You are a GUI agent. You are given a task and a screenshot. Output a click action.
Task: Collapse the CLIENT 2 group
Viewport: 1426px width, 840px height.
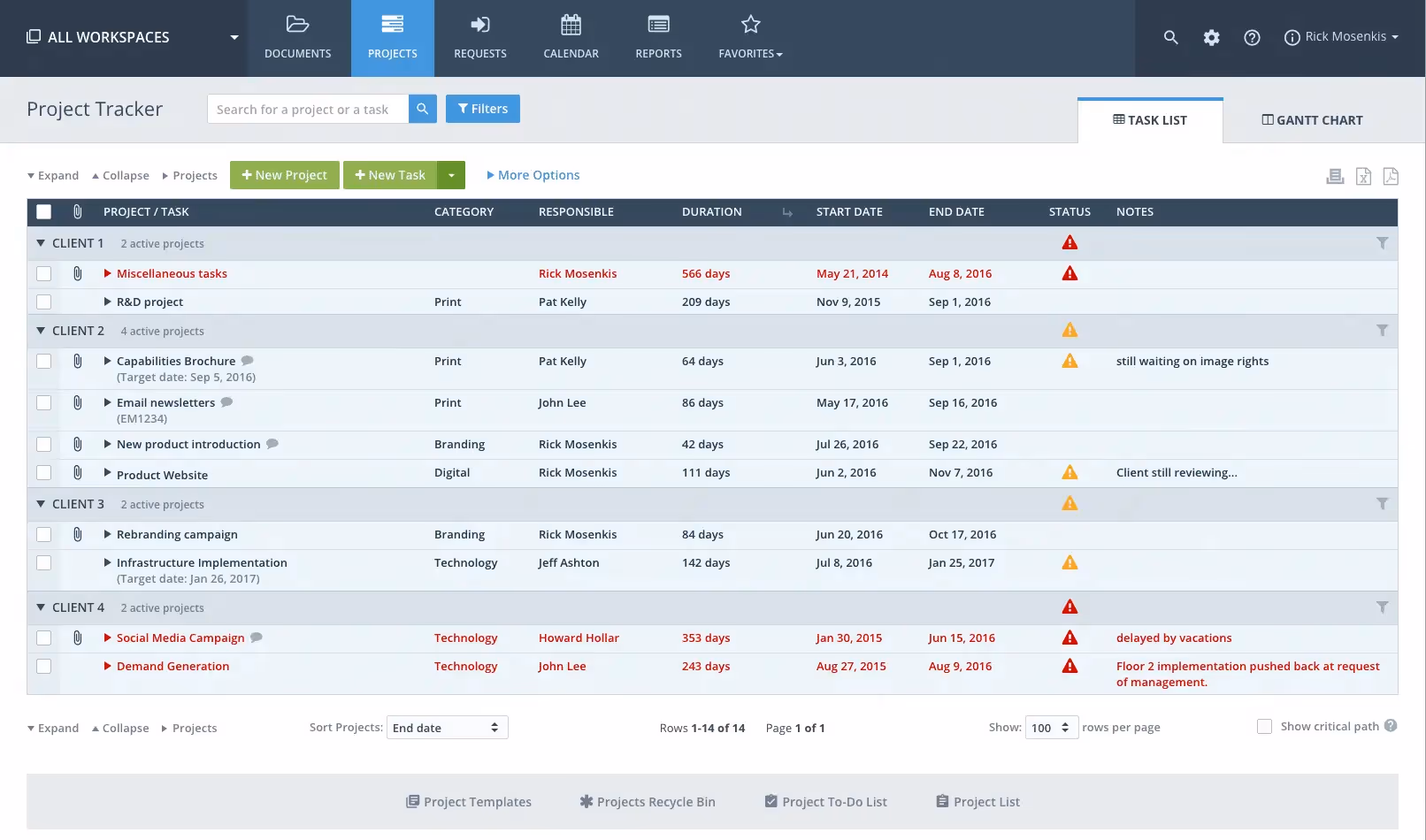[x=40, y=330]
